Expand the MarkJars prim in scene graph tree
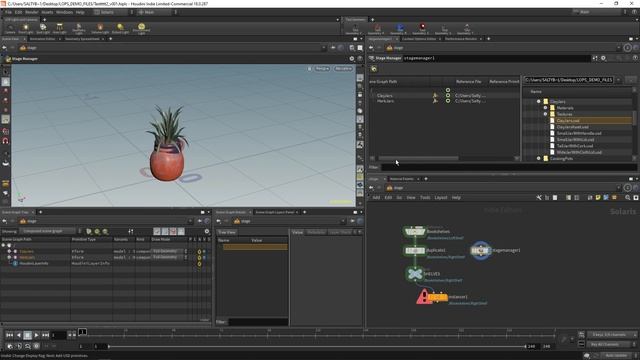 click(x=9, y=258)
